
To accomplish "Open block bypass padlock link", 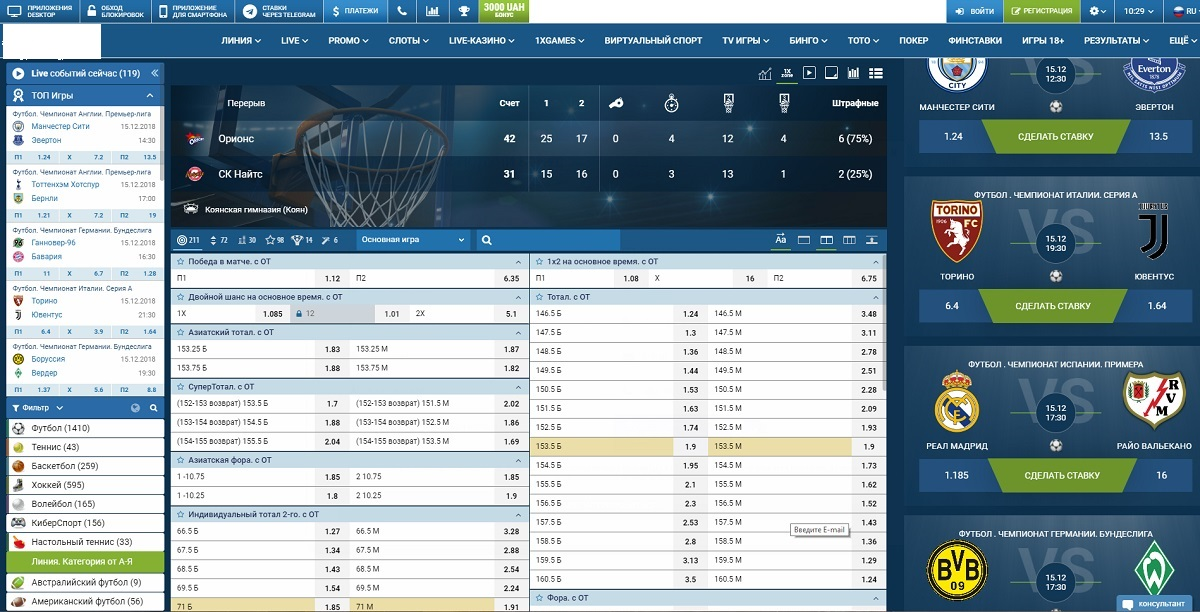I will point(115,11).
